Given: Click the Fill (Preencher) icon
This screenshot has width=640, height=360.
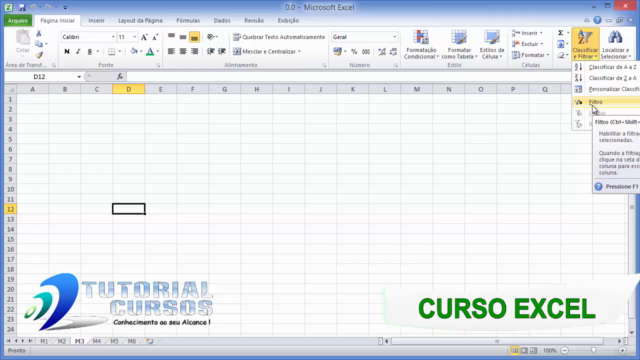Looking at the screenshot, I should pyautogui.click(x=561, y=44).
